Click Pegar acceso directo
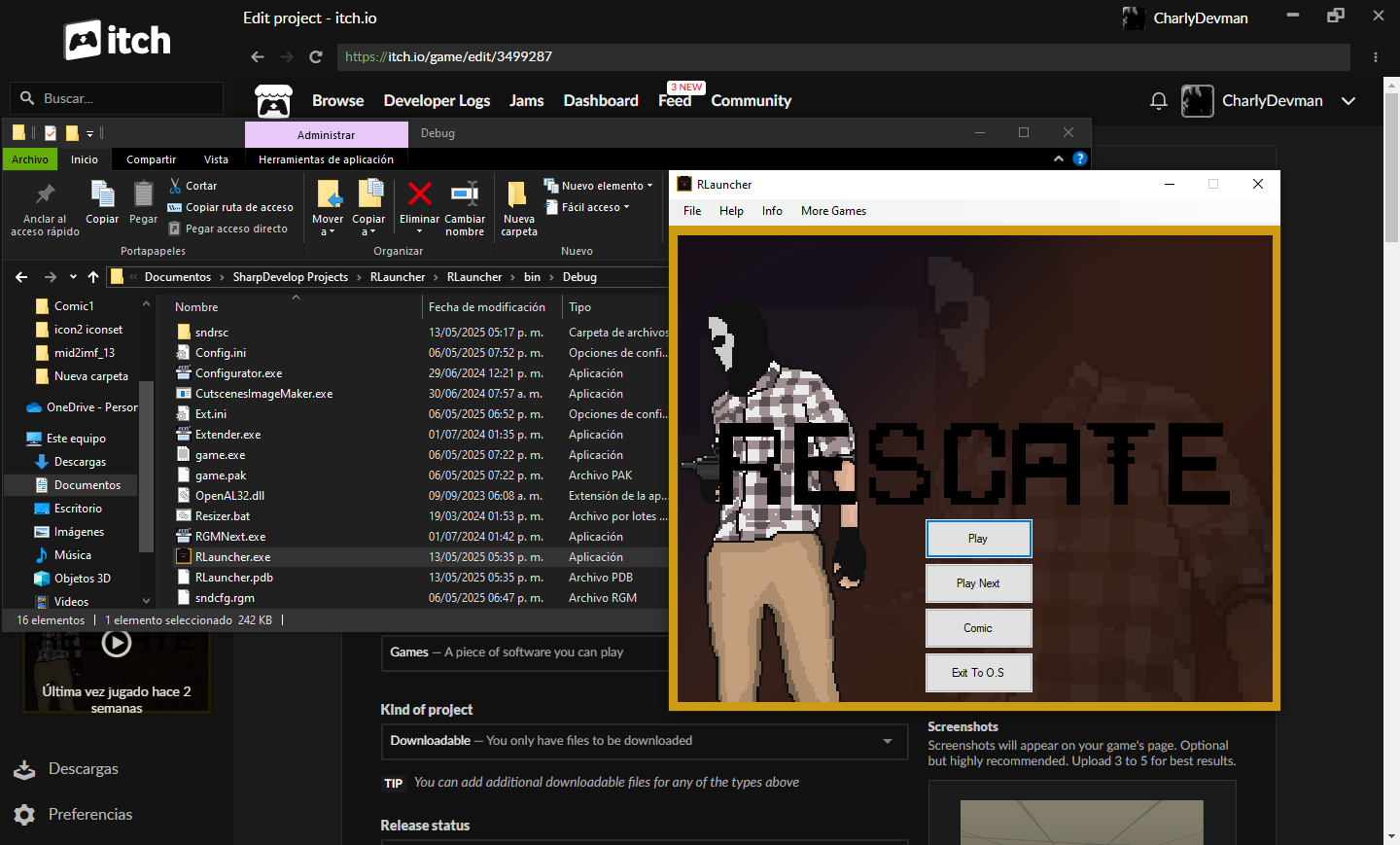 [x=227, y=229]
